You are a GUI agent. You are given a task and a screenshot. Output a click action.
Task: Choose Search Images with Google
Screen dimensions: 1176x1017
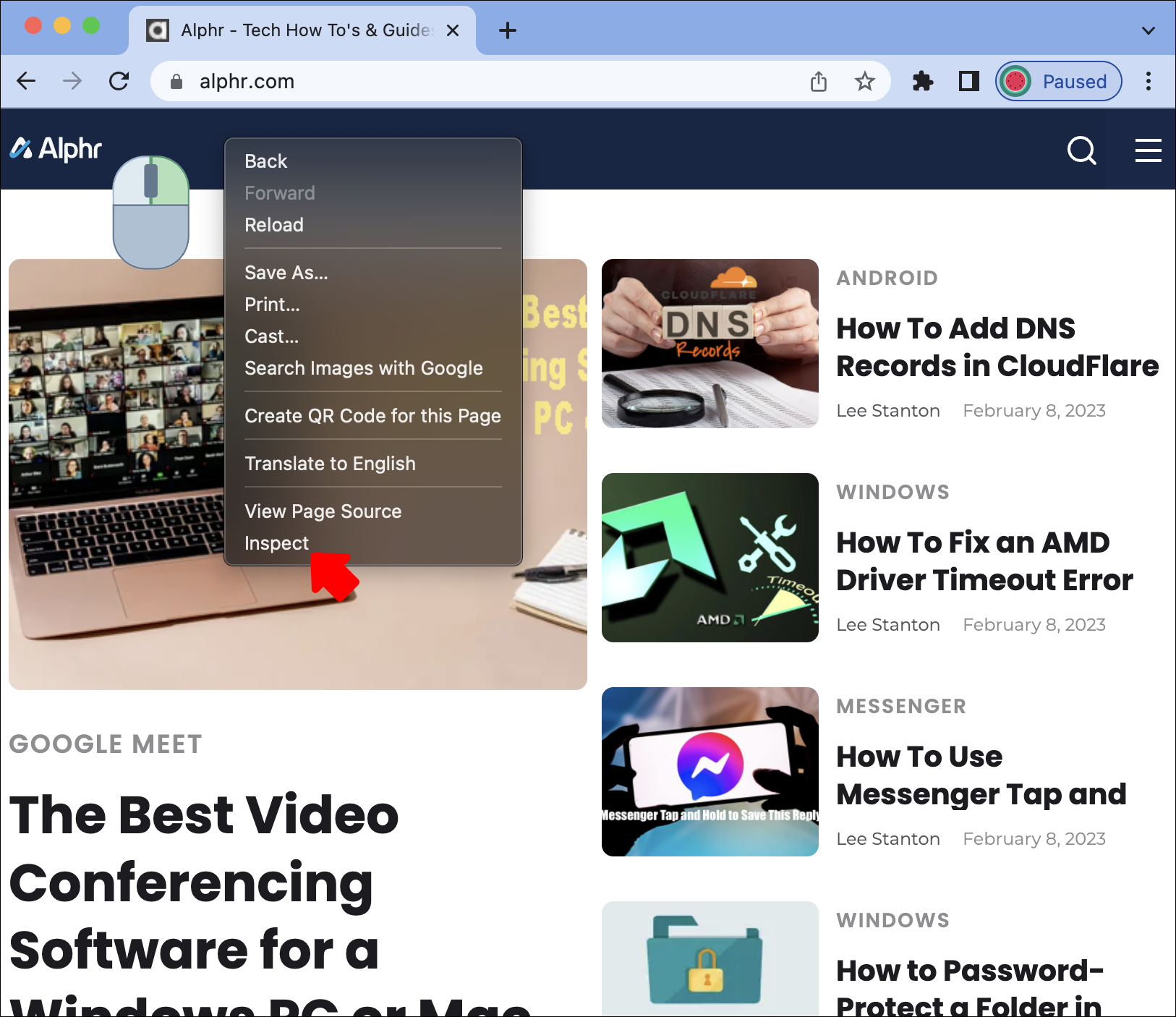tap(373, 368)
